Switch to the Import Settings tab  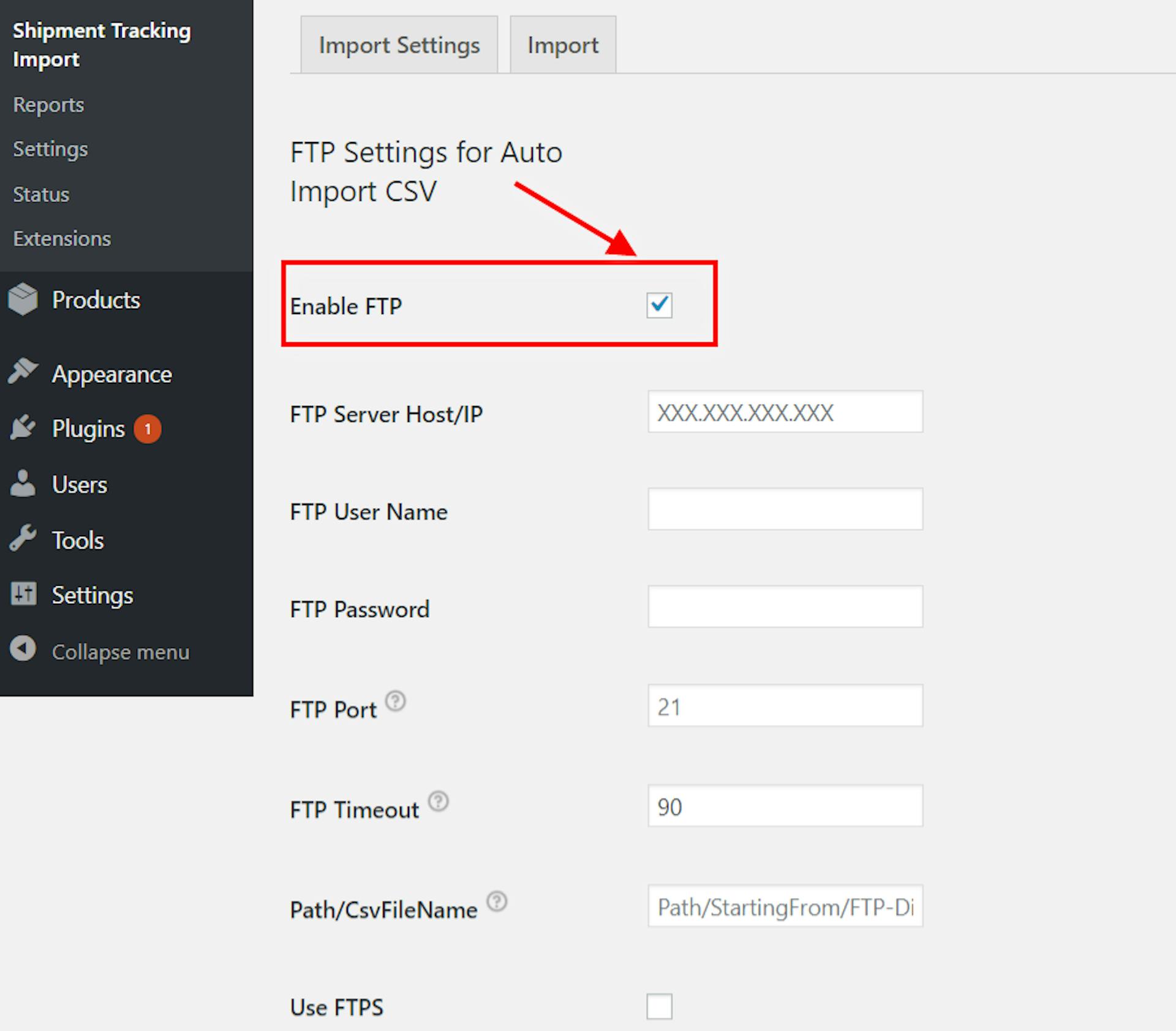(x=399, y=45)
